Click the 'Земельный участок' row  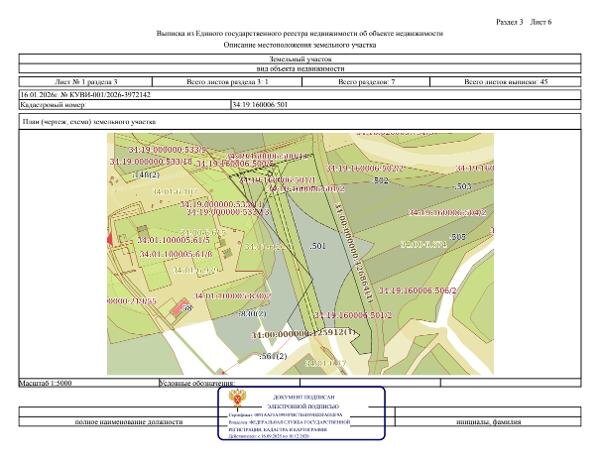pos(300,59)
